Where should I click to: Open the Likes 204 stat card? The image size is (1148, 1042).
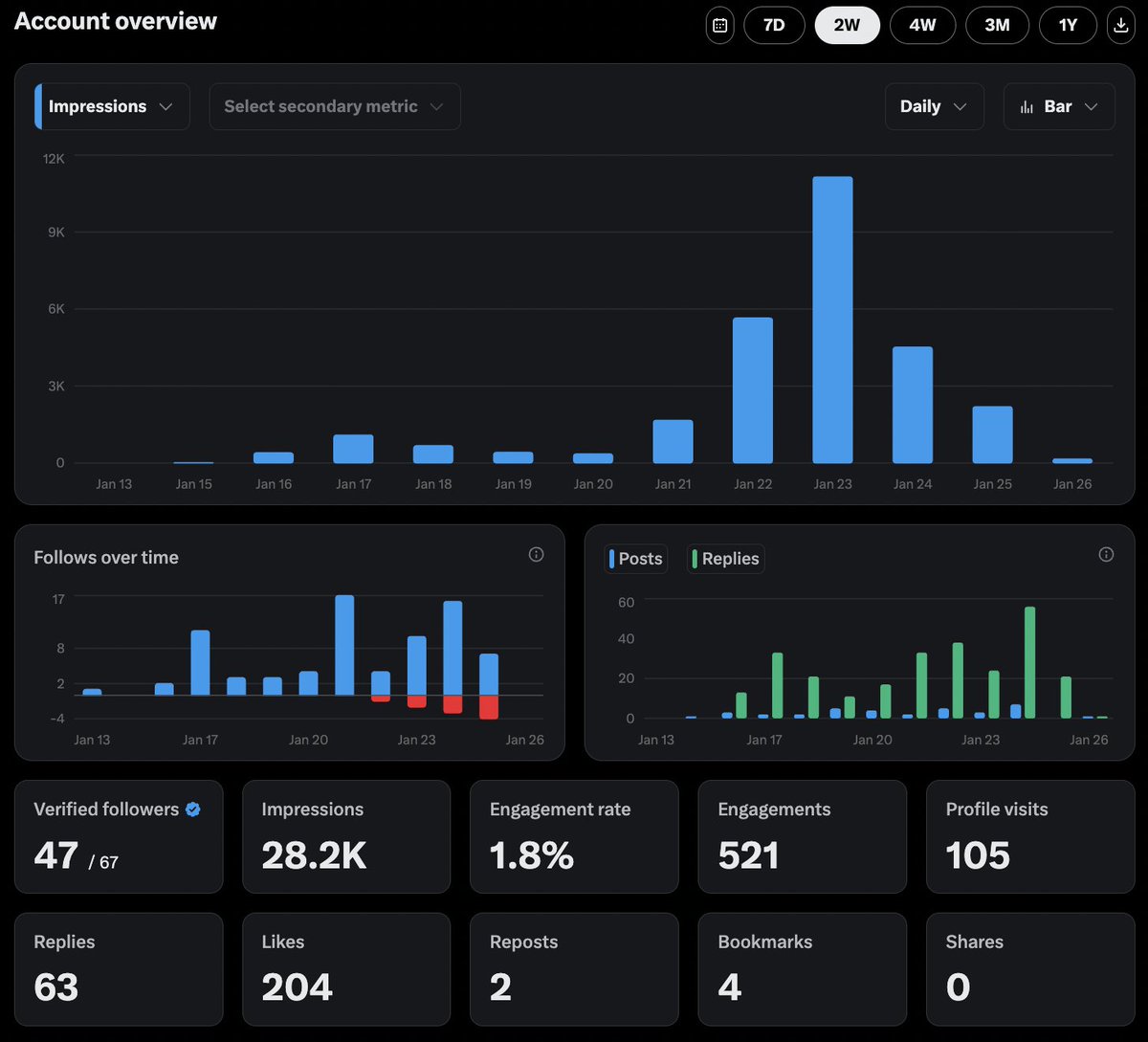[346, 969]
